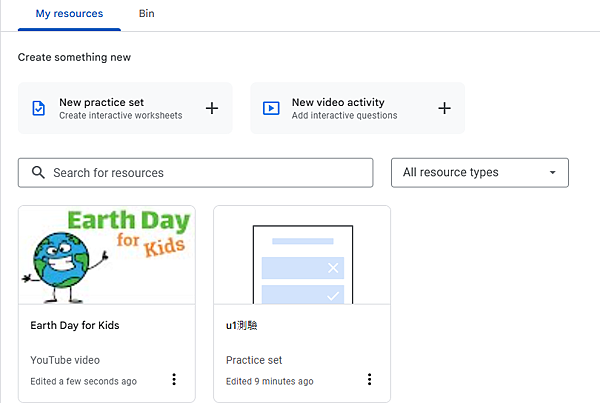Screen dimensions: 600x403
Task: Open three-dot menu for Earth Day for Kids
Action: click(174, 379)
